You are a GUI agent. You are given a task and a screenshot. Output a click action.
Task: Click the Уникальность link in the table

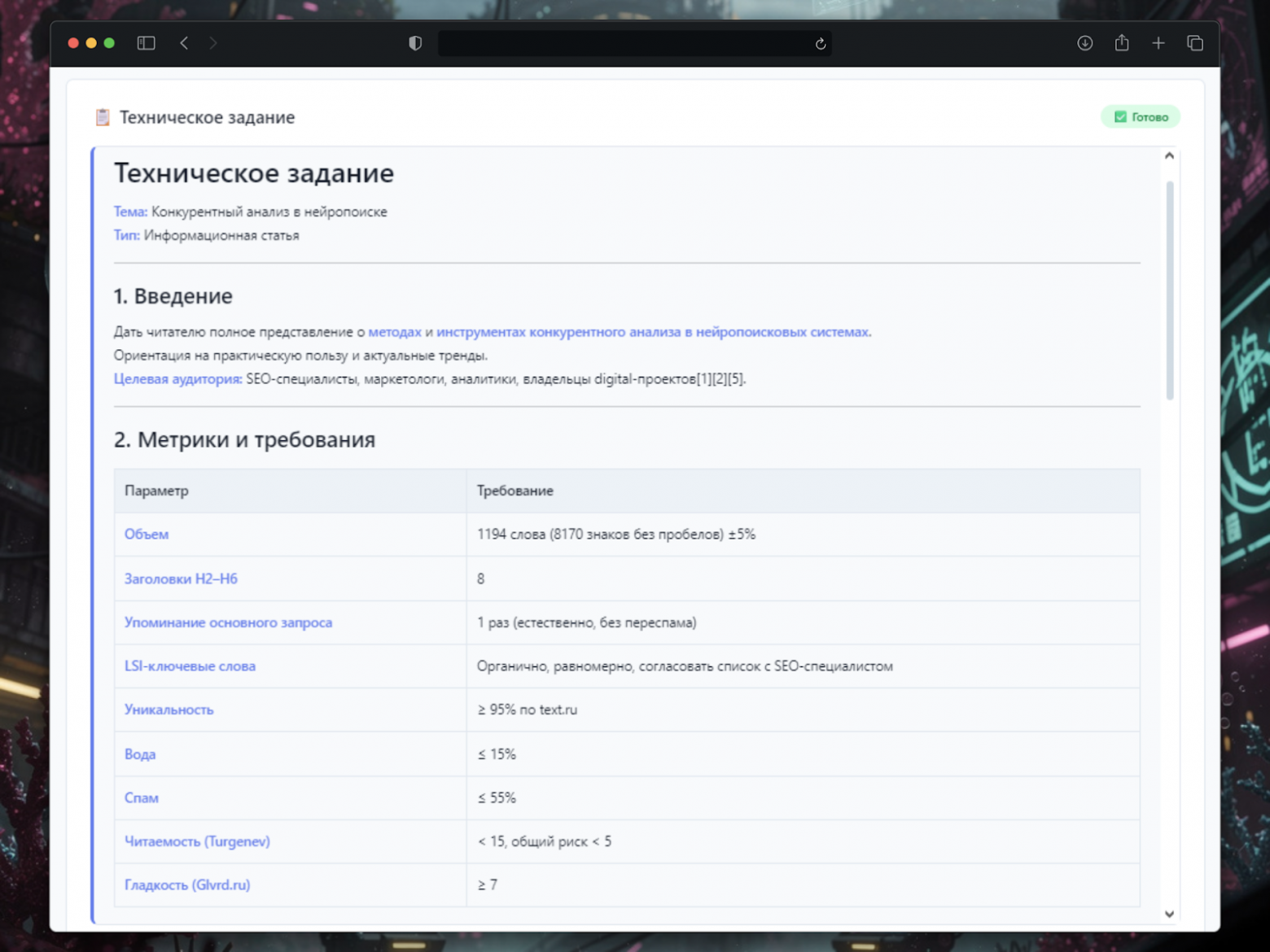pyautogui.click(x=169, y=709)
